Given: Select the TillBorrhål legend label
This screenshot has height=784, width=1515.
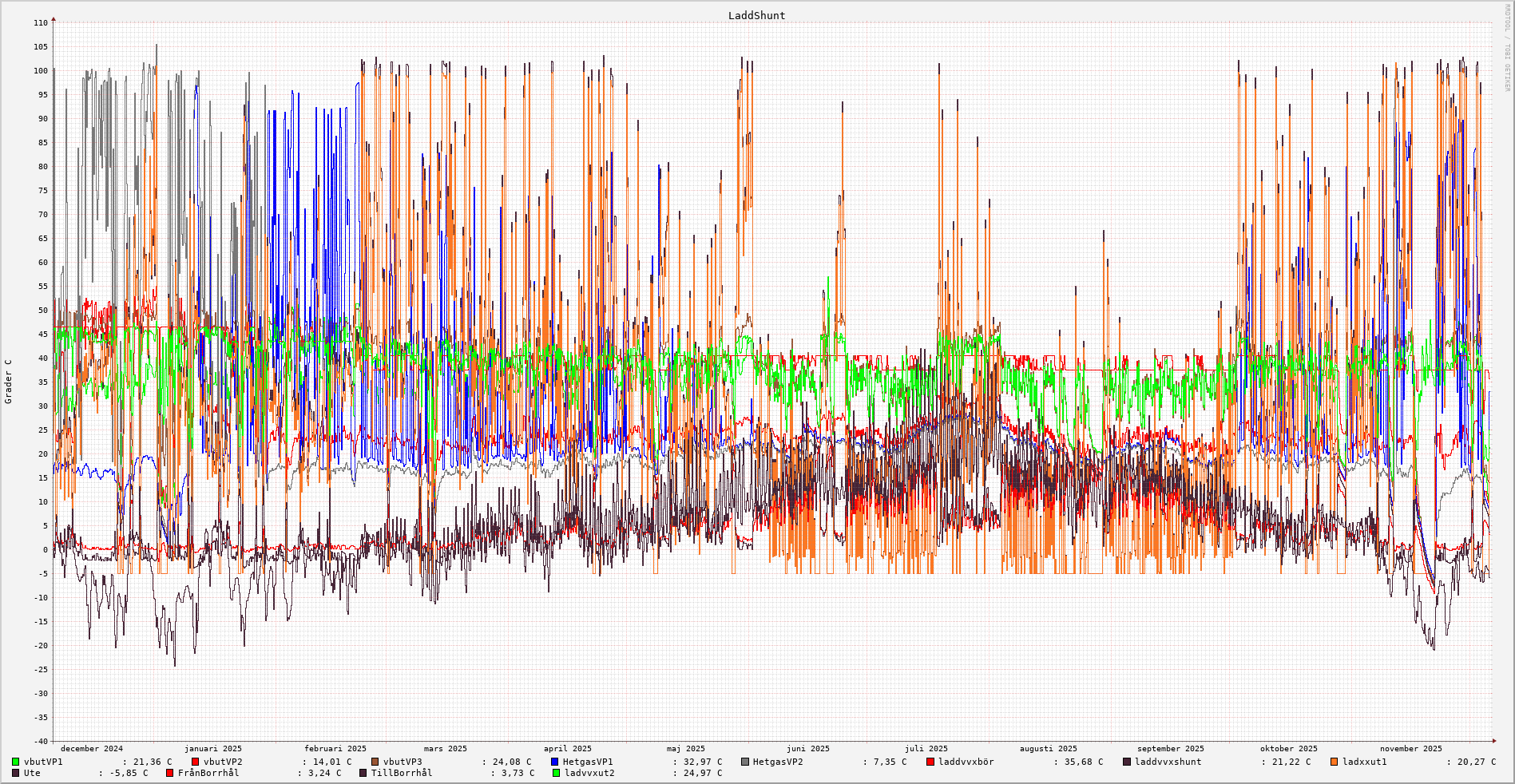Looking at the screenshot, I should (401, 773).
